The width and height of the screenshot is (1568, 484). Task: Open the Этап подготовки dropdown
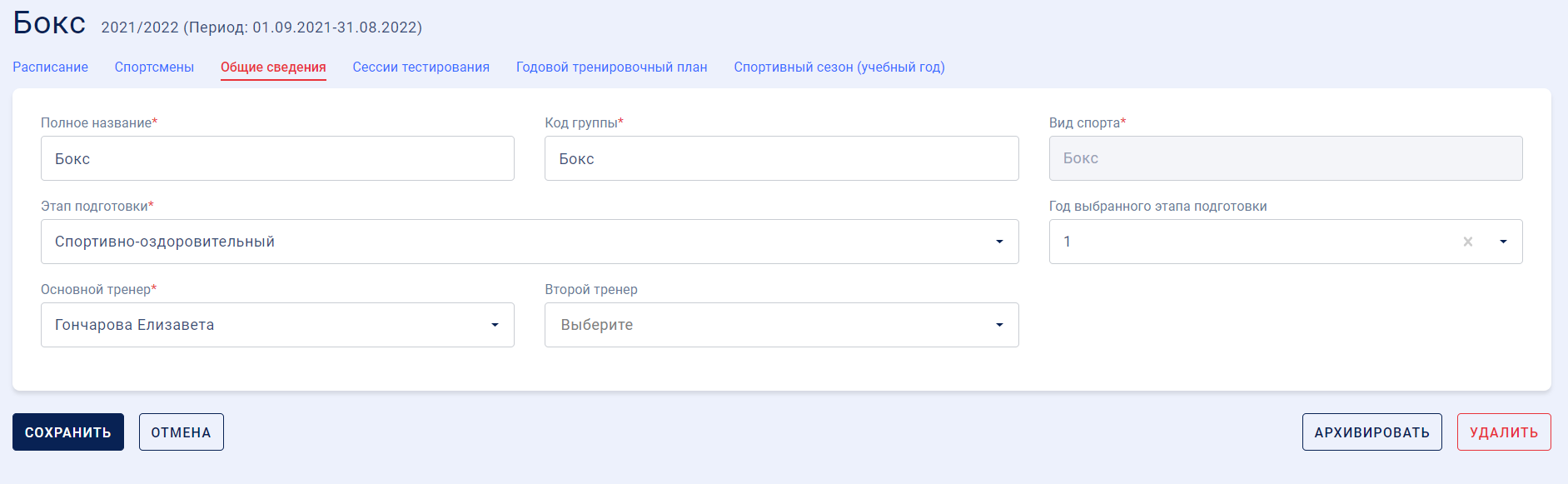[x=530, y=242]
